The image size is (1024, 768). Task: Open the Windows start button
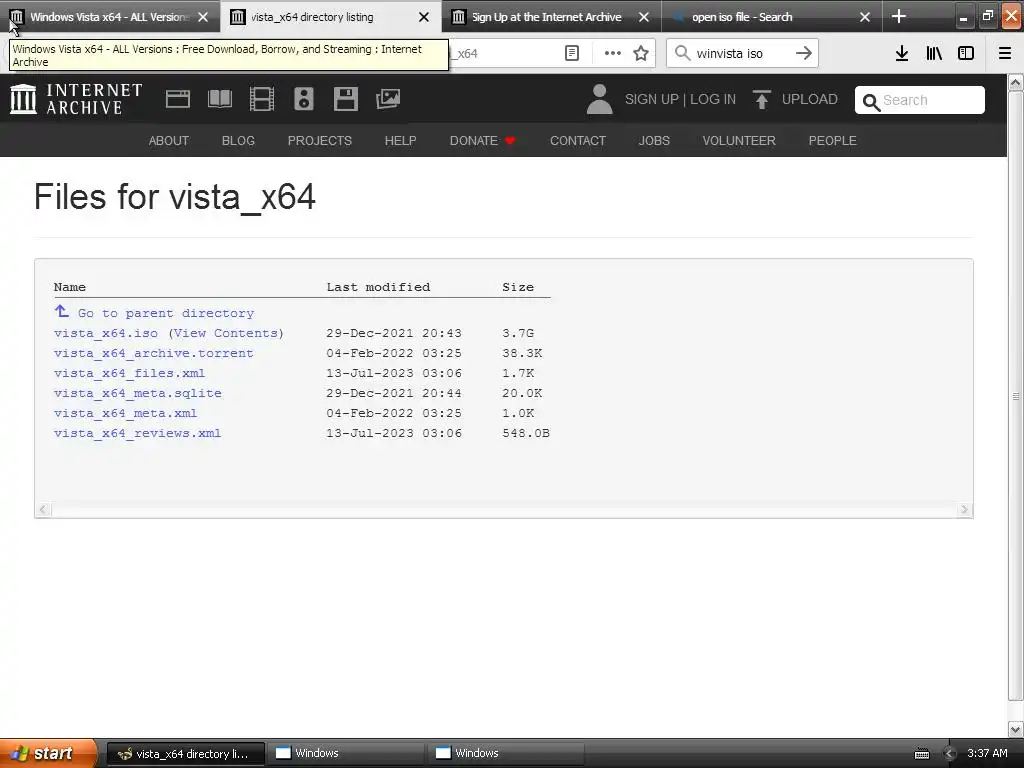[x=48, y=754]
